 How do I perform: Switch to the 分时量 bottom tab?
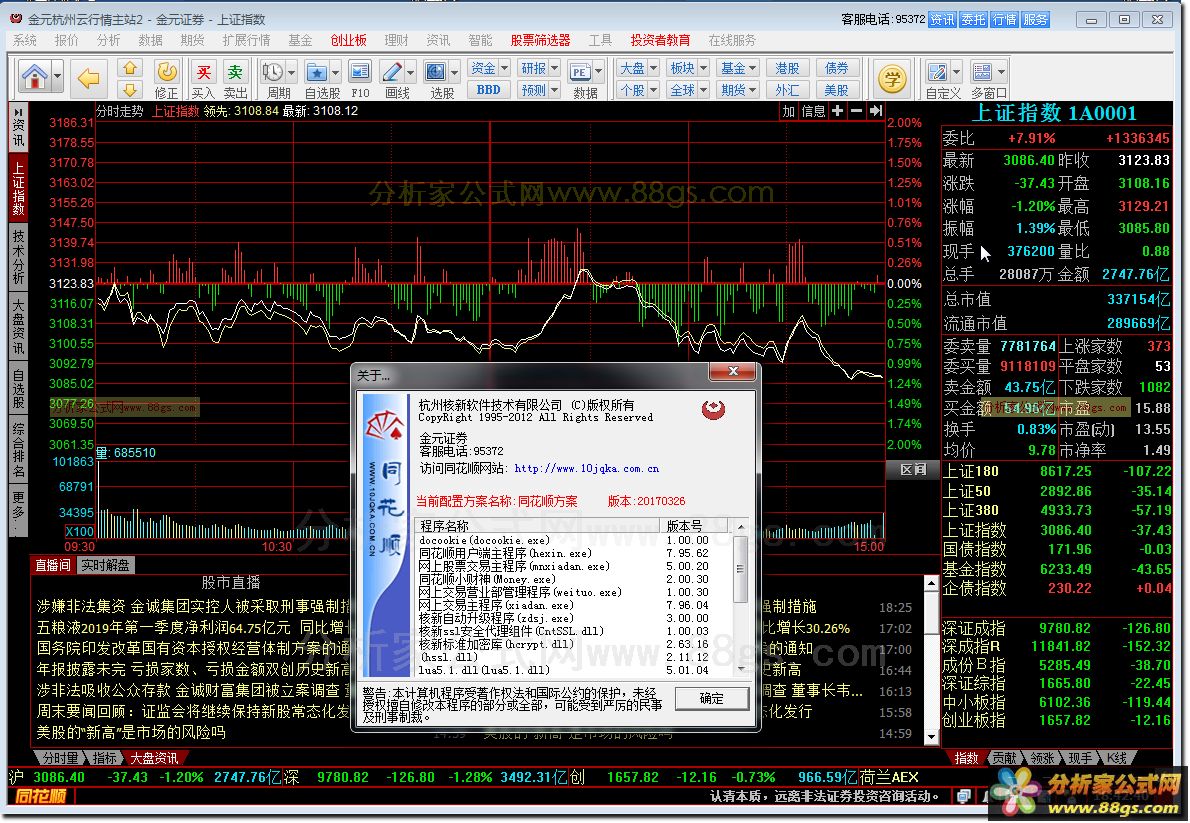tap(60, 758)
